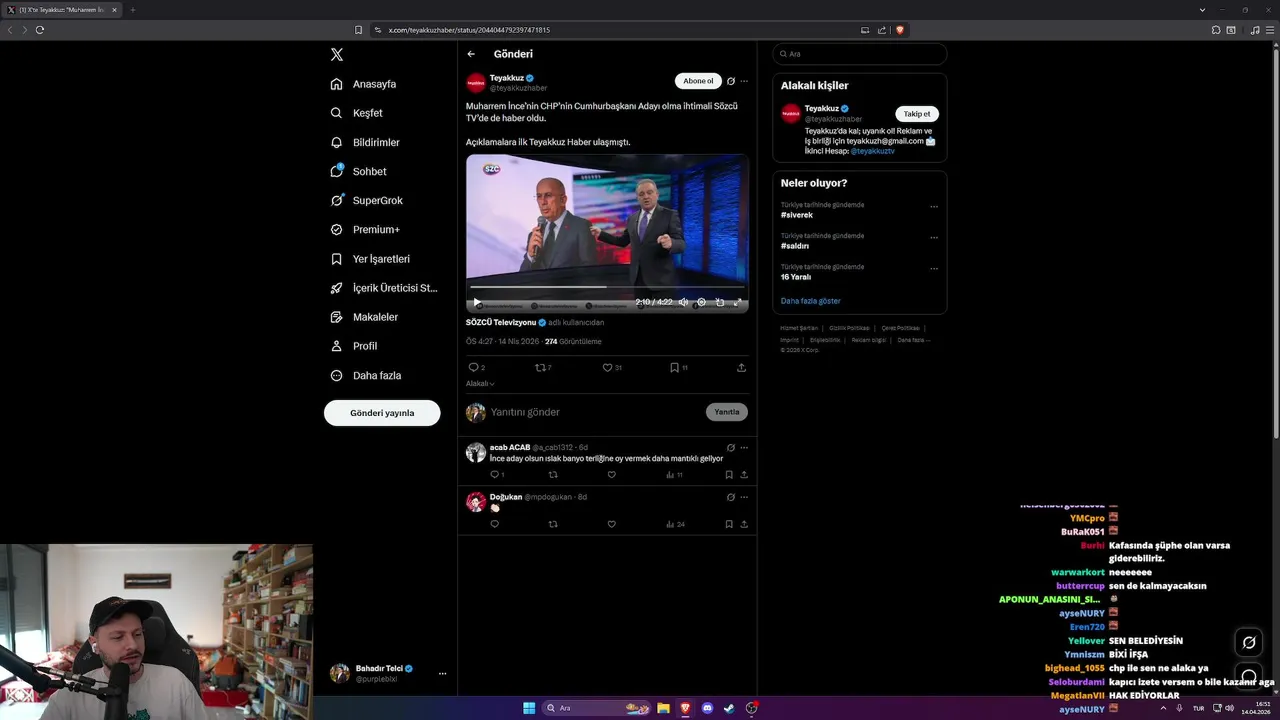
Task: Go back with the Gönderi arrow
Action: pos(471,54)
